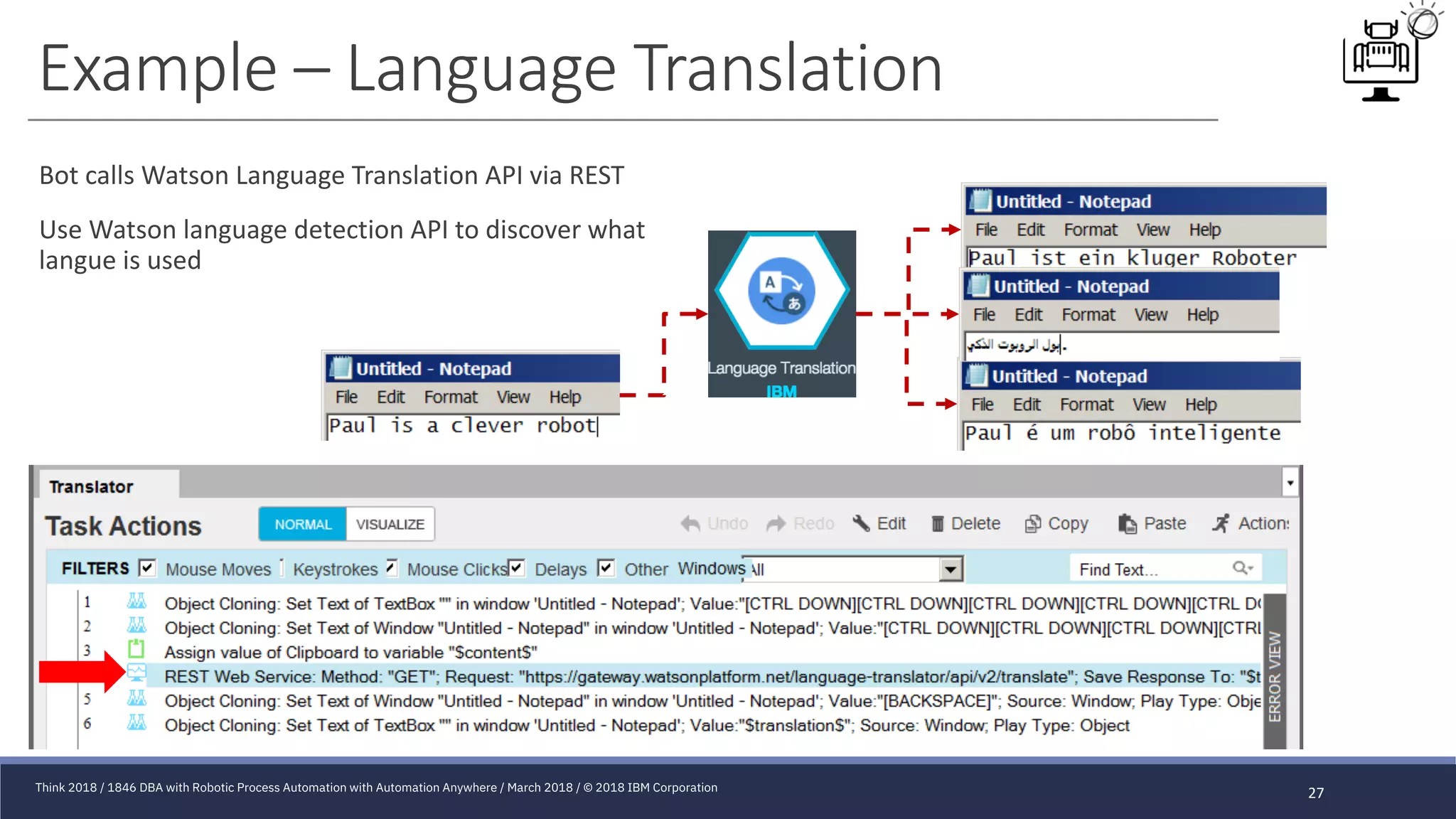
Task: Click the Edit wrench icon
Action: pyautogui.click(x=861, y=524)
